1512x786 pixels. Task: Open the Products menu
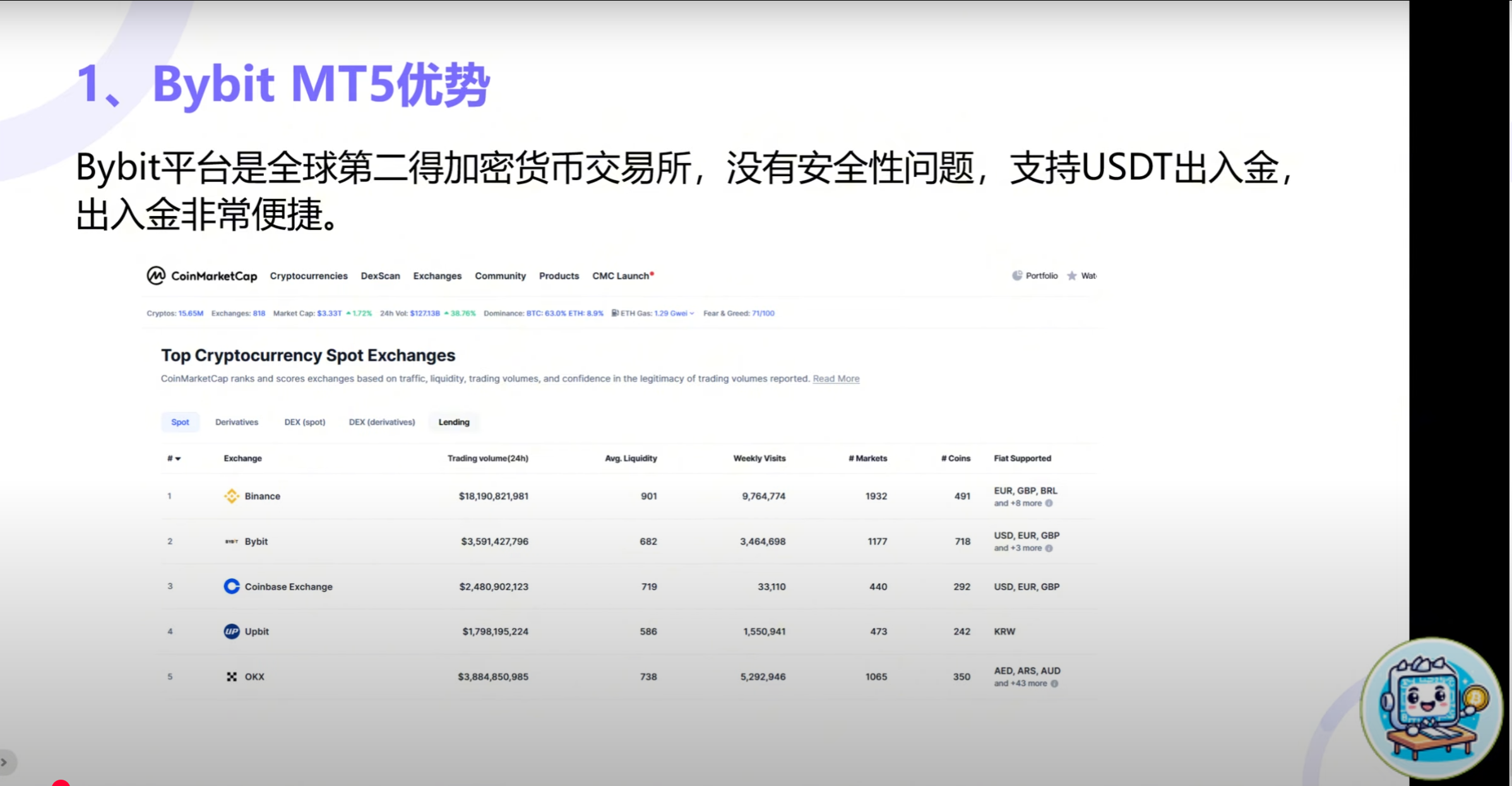[559, 276]
